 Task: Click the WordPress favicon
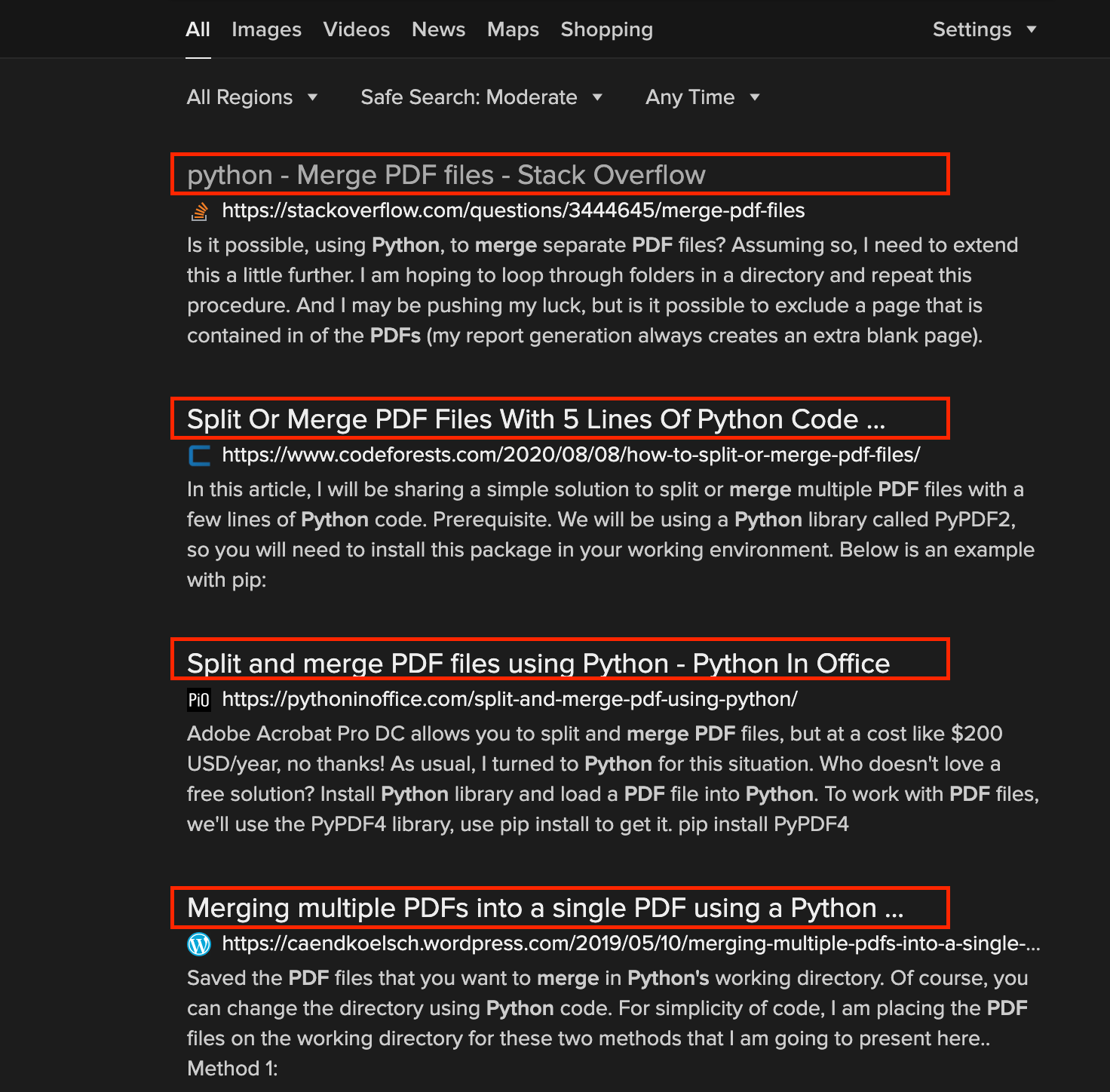tap(199, 944)
